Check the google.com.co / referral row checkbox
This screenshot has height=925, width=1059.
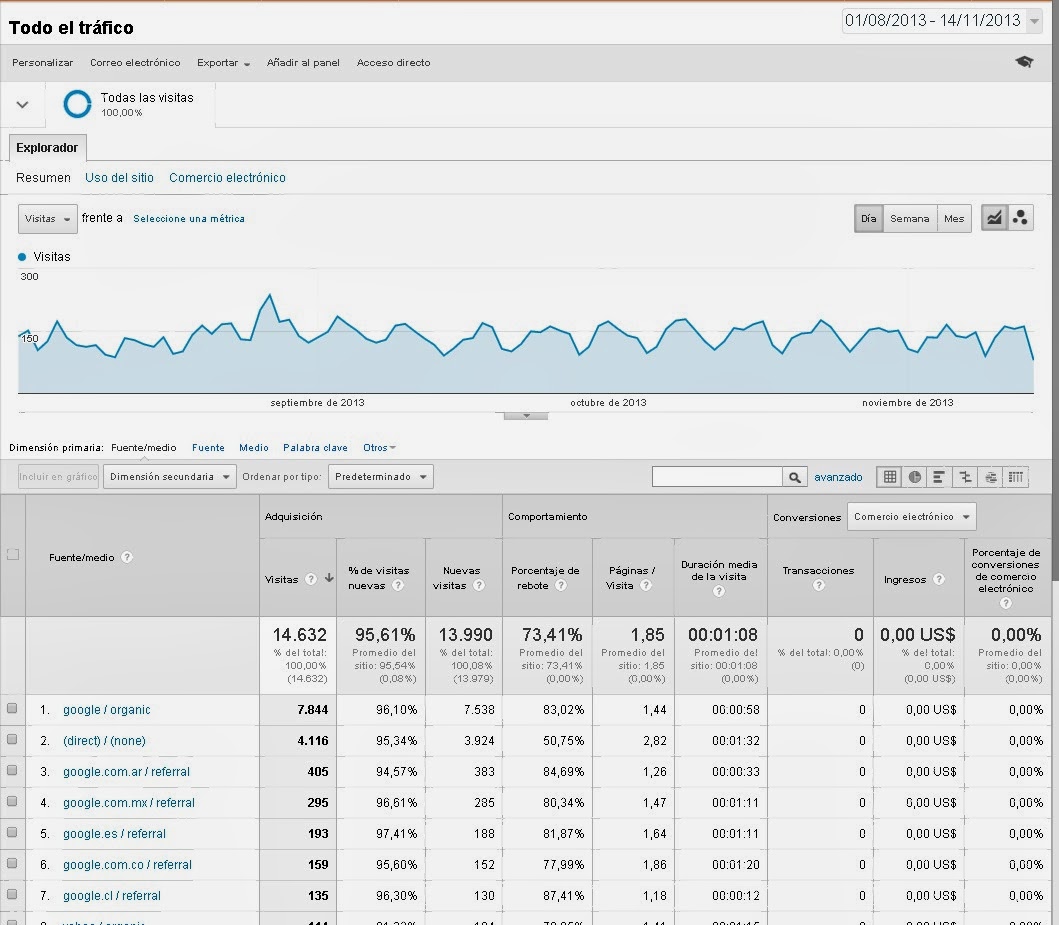[x=11, y=863]
